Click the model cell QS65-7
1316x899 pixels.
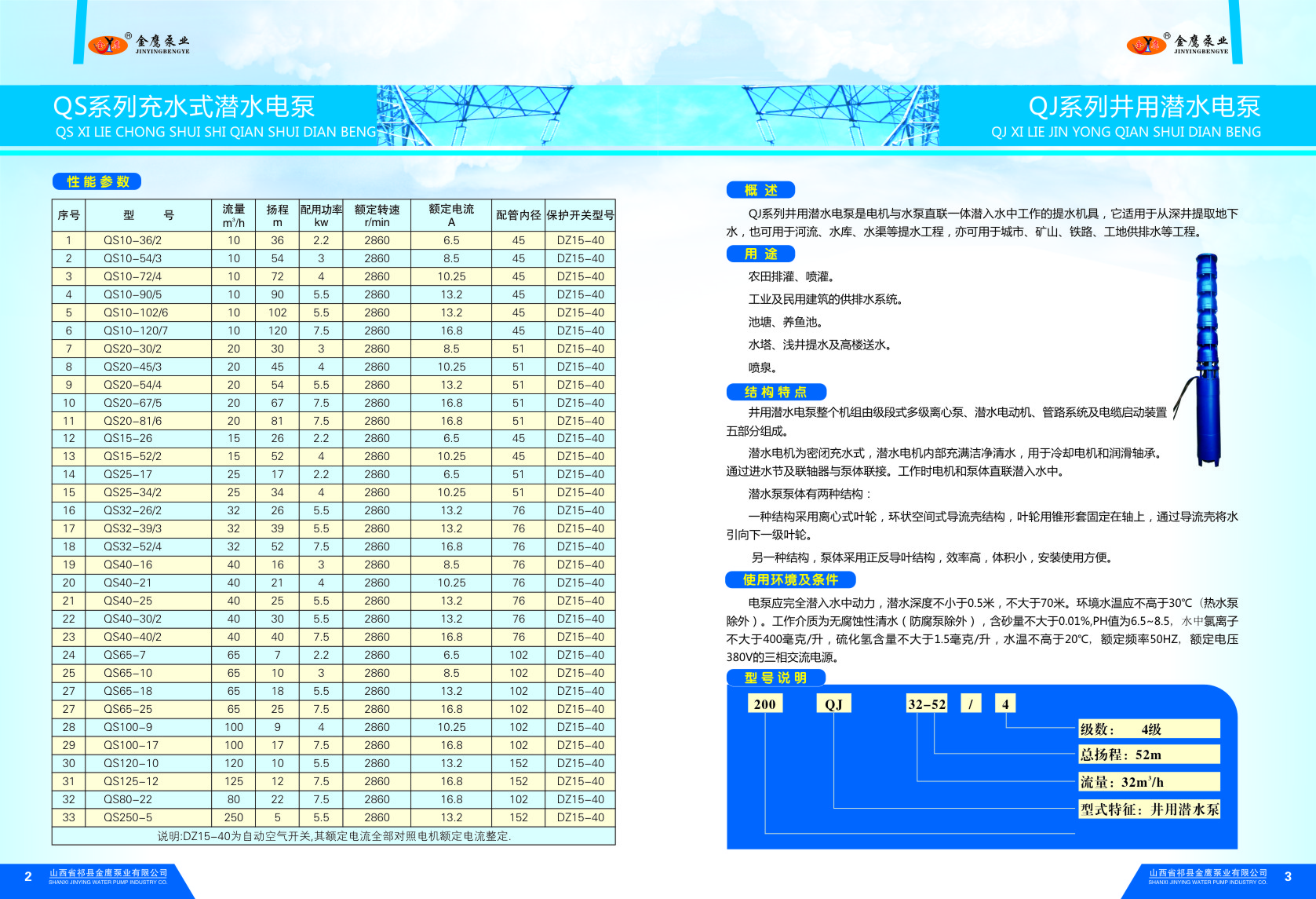pos(148,655)
